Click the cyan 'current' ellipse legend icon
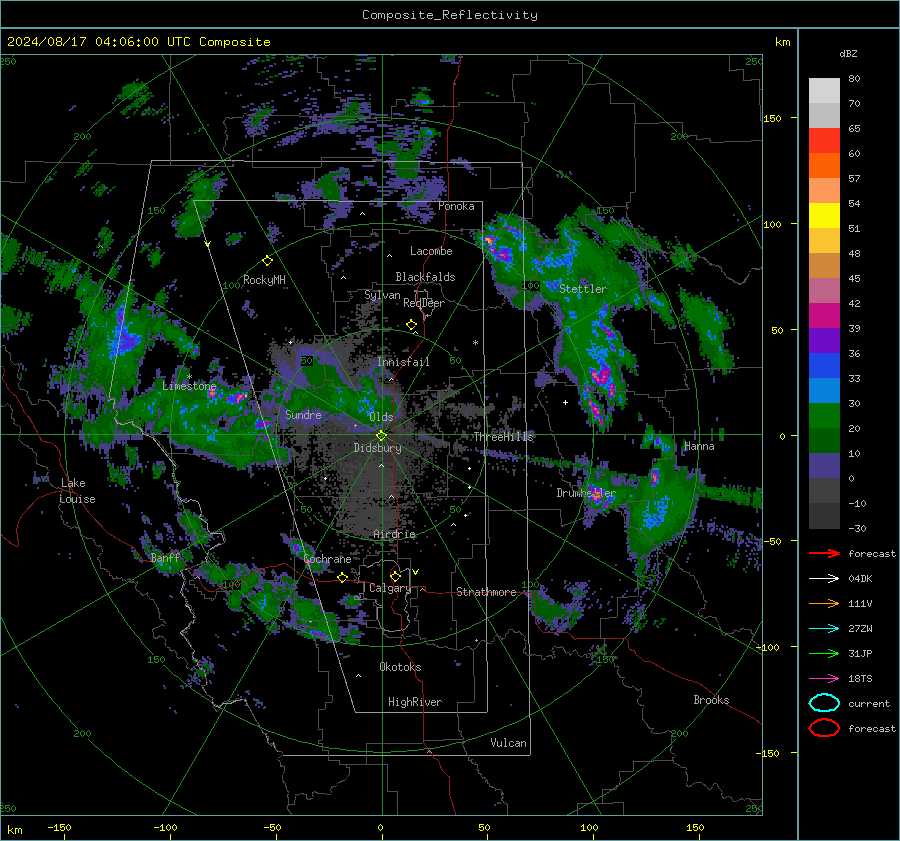Screen dimensions: 900x841 point(824,703)
